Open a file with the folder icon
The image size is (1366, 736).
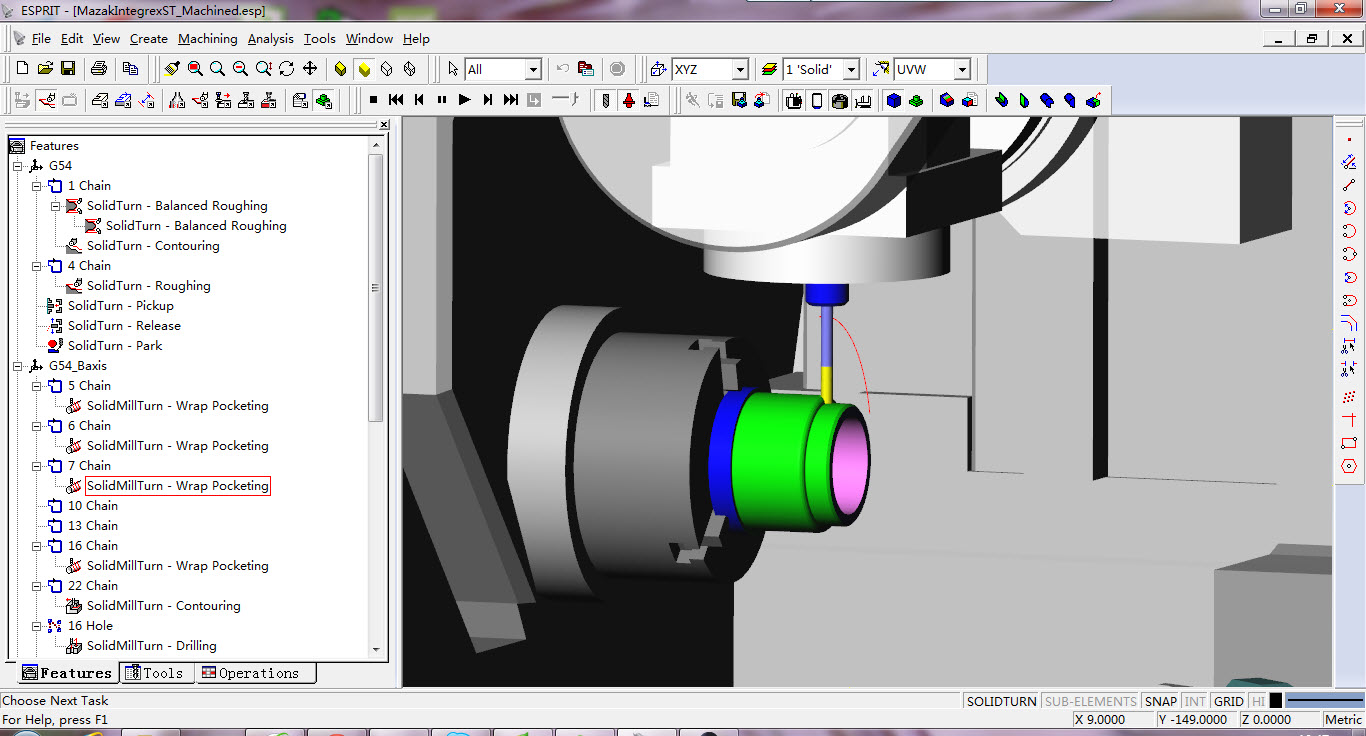45,69
